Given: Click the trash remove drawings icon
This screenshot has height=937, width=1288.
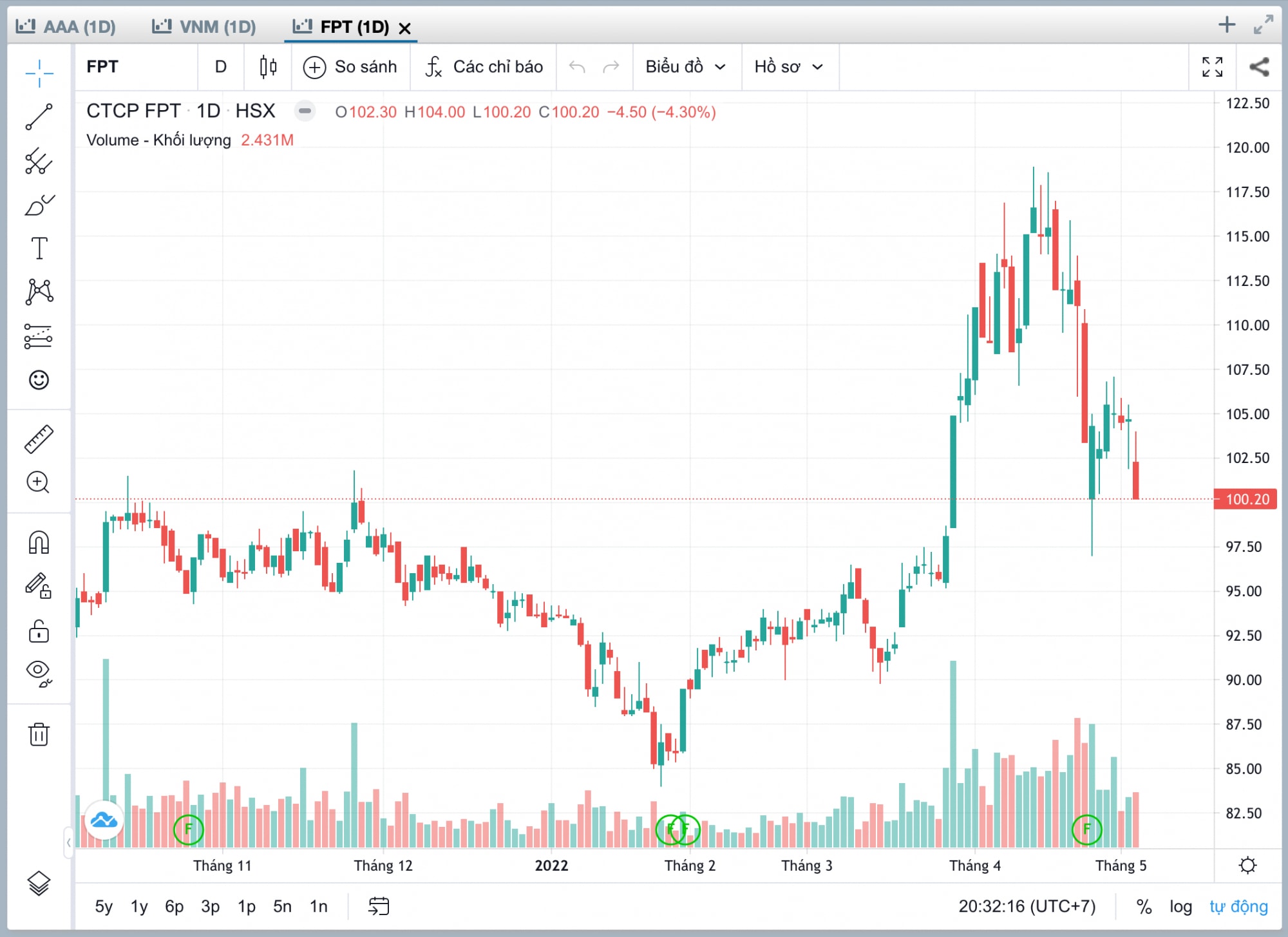Looking at the screenshot, I should [x=39, y=734].
